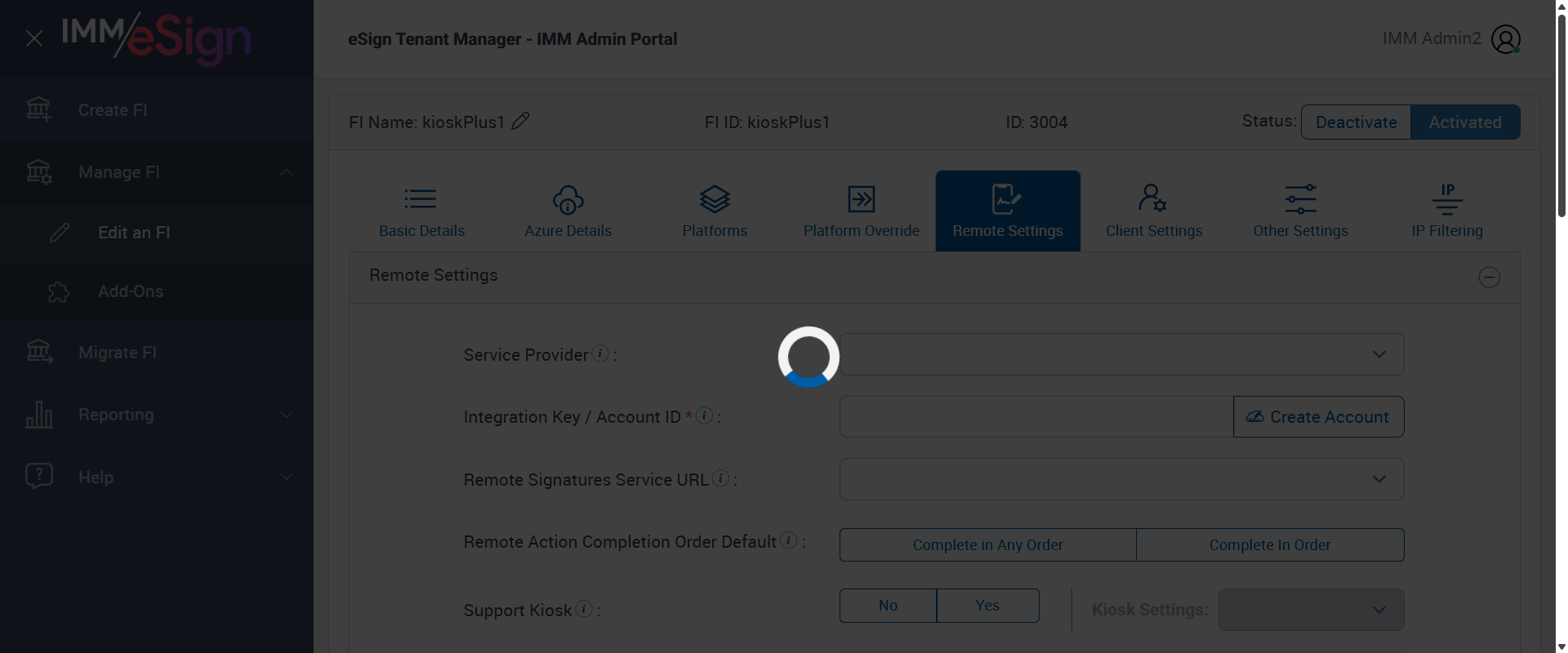Close the sidebar with the X icon
The width and height of the screenshot is (1568, 653).
(34, 38)
